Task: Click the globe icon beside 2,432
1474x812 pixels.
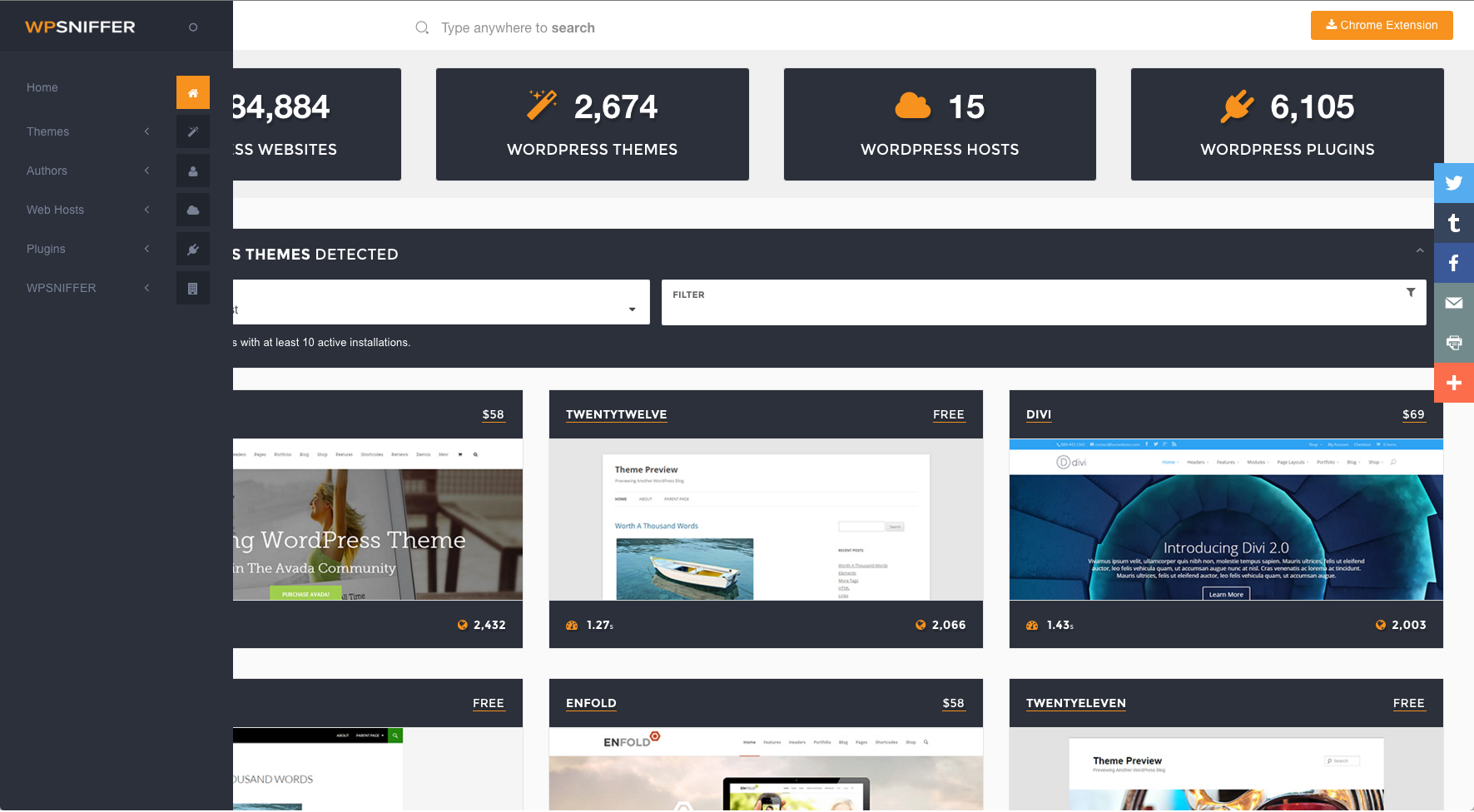Action: click(463, 625)
